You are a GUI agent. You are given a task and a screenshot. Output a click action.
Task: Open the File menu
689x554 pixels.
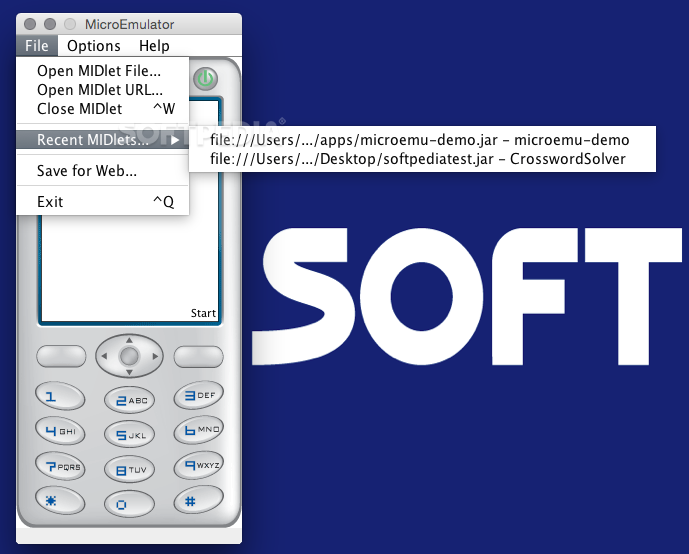click(36, 46)
